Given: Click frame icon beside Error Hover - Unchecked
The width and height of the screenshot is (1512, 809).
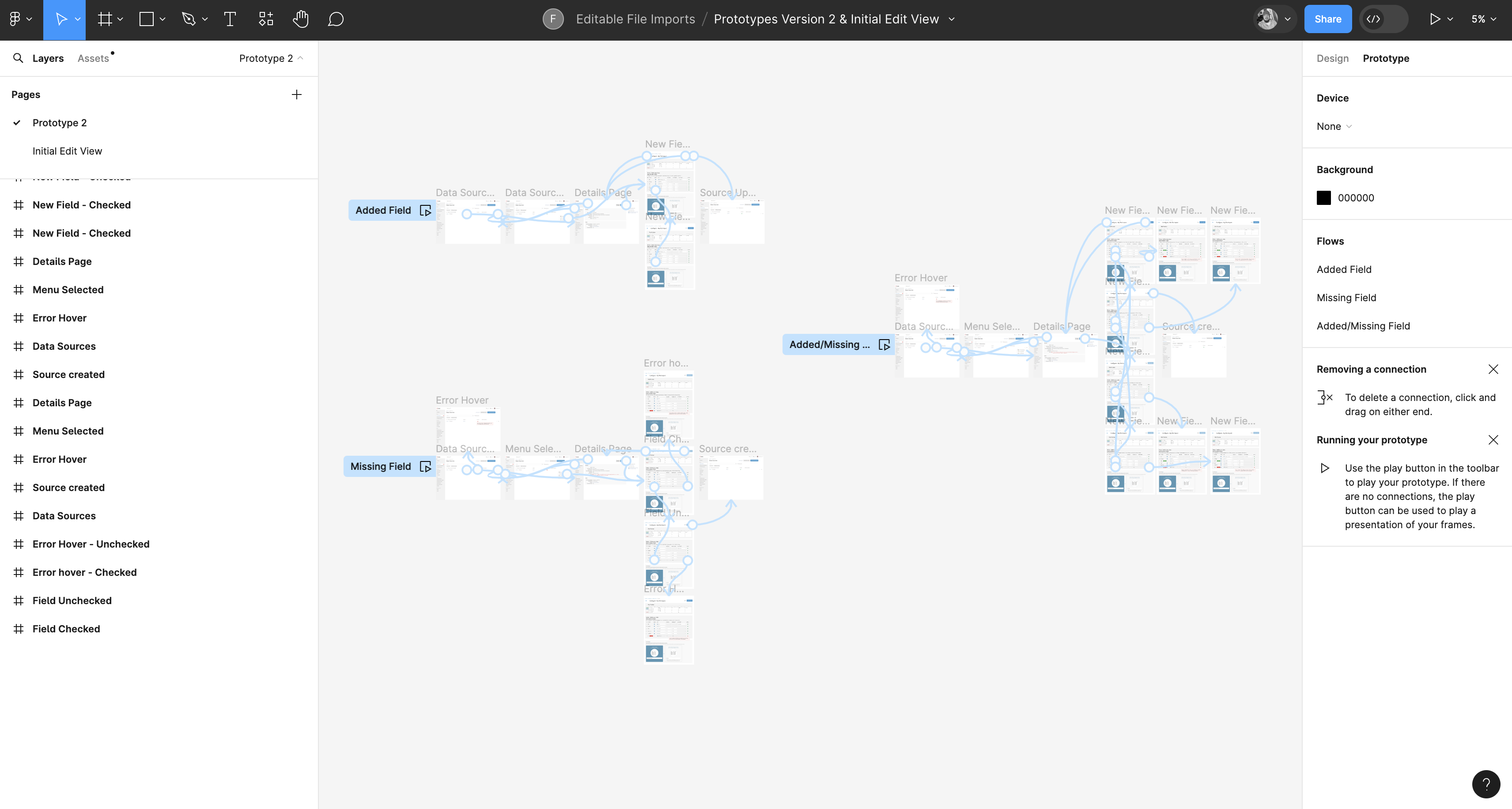Looking at the screenshot, I should click(19, 544).
